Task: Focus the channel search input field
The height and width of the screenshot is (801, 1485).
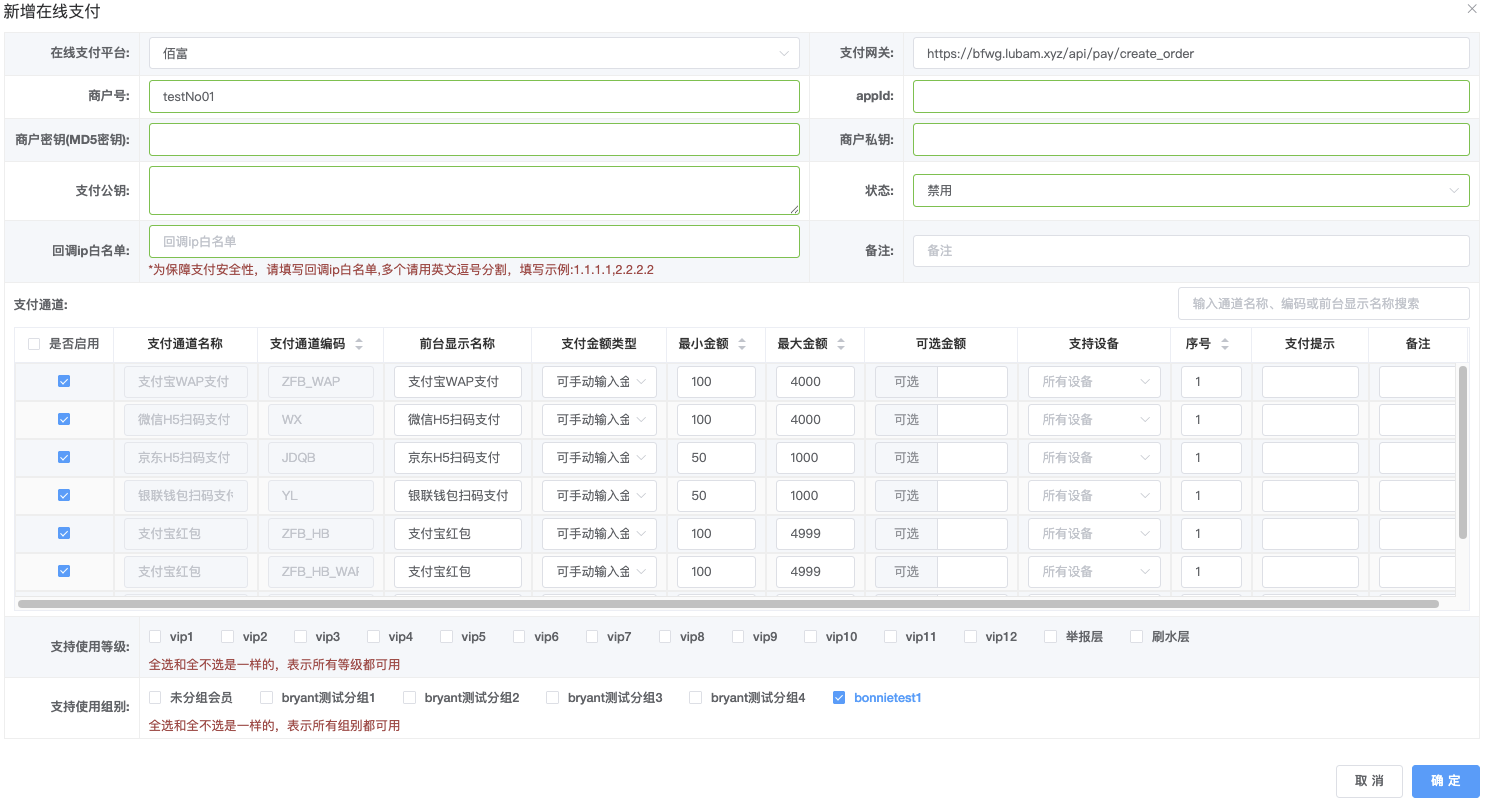Action: (1323, 303)
